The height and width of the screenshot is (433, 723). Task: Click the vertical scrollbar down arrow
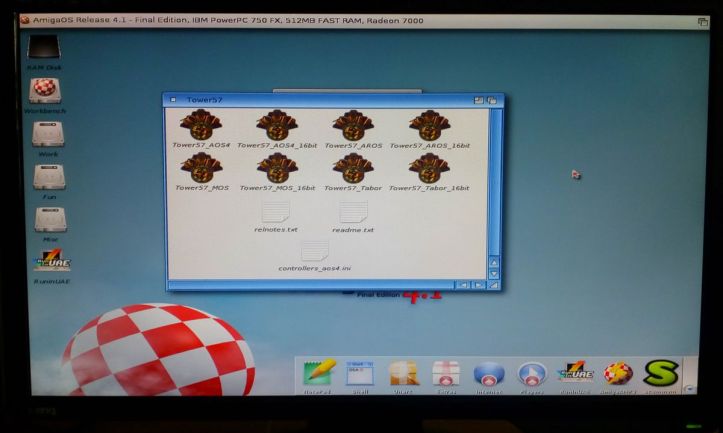click(x=493, y=273)
